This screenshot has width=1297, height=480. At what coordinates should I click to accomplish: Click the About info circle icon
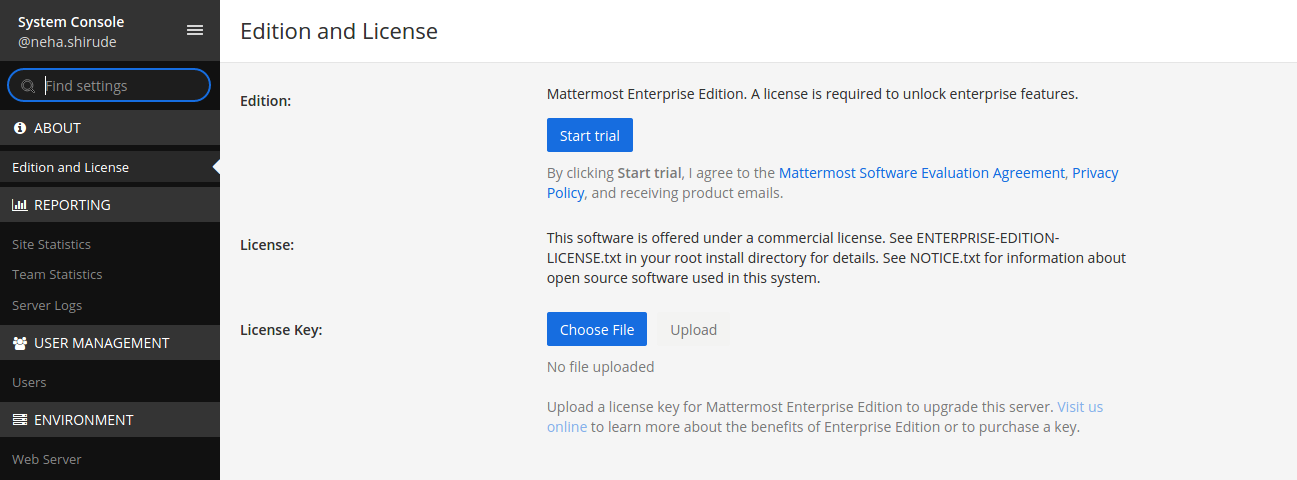click(x=19, y=128)
